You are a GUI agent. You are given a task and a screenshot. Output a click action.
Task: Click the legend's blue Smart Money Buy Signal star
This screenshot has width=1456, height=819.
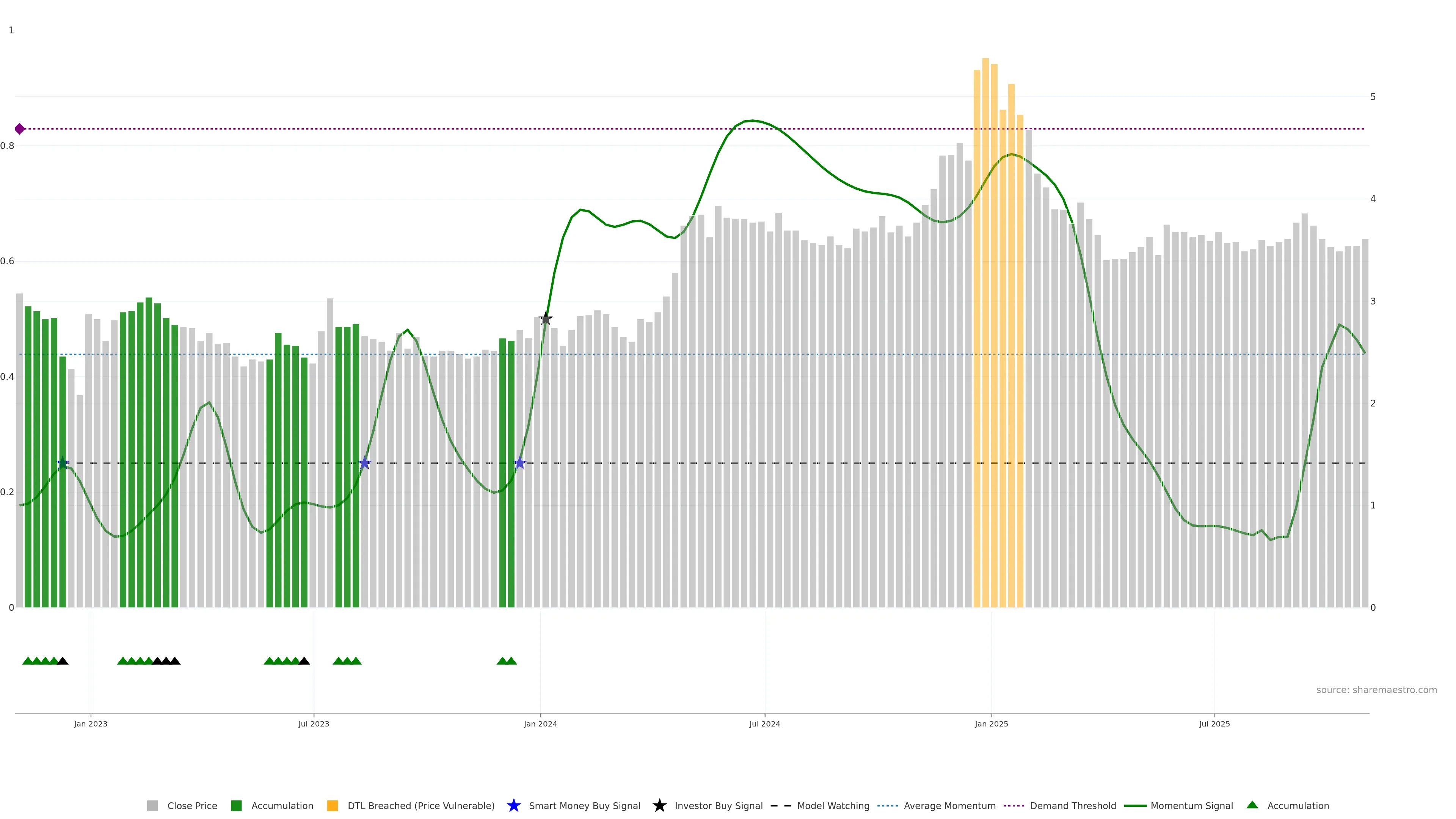[513, 805]
